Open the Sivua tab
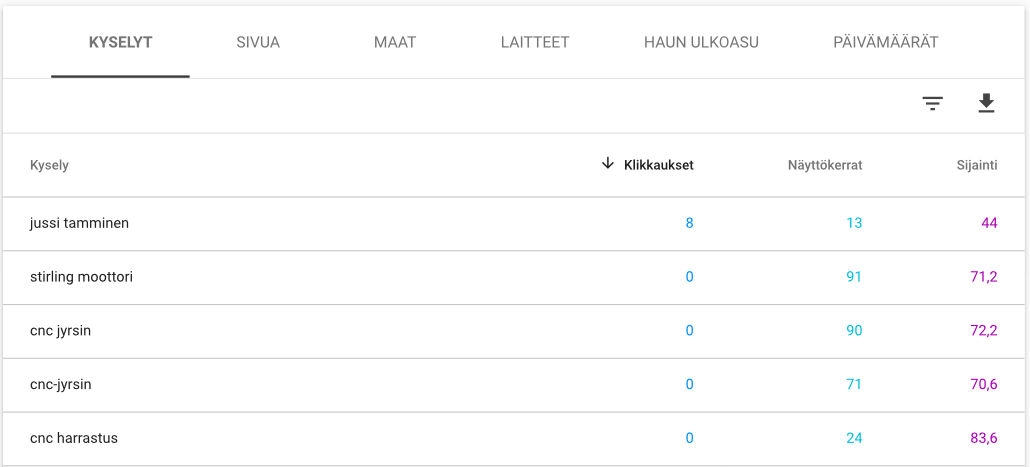 (x=258, y=43)
